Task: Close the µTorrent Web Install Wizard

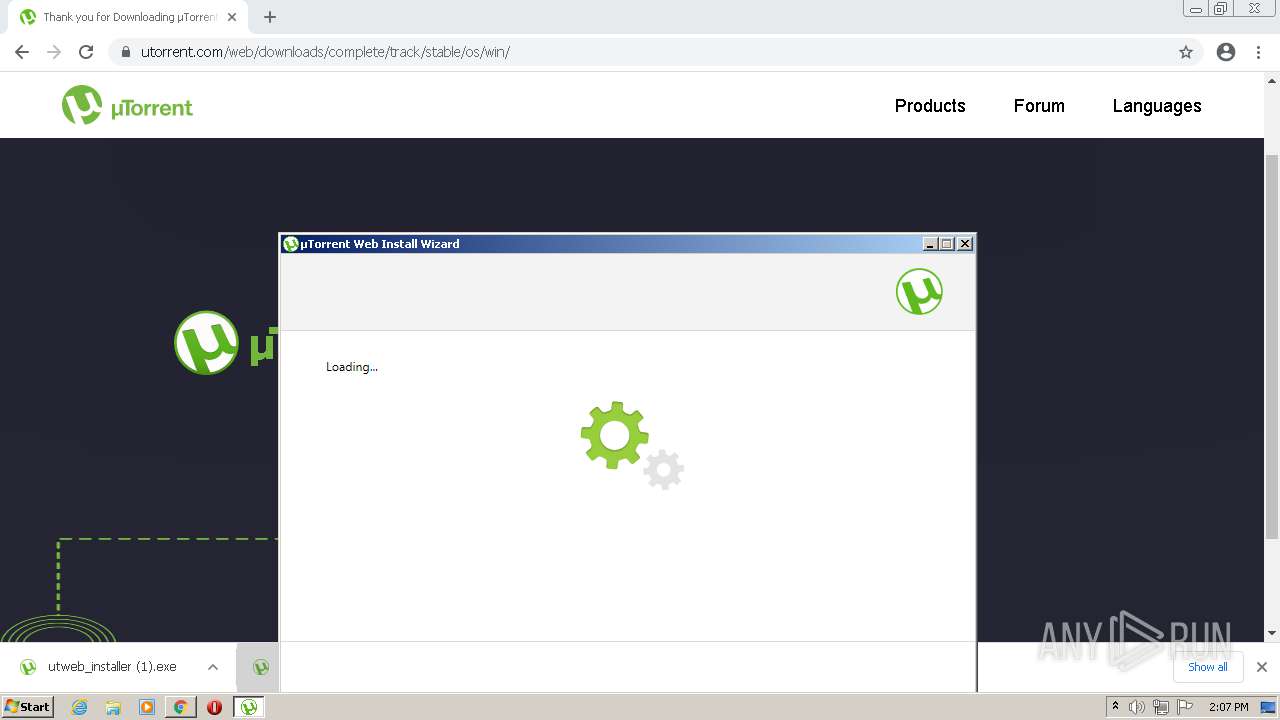Action: [x=965, y=244]
